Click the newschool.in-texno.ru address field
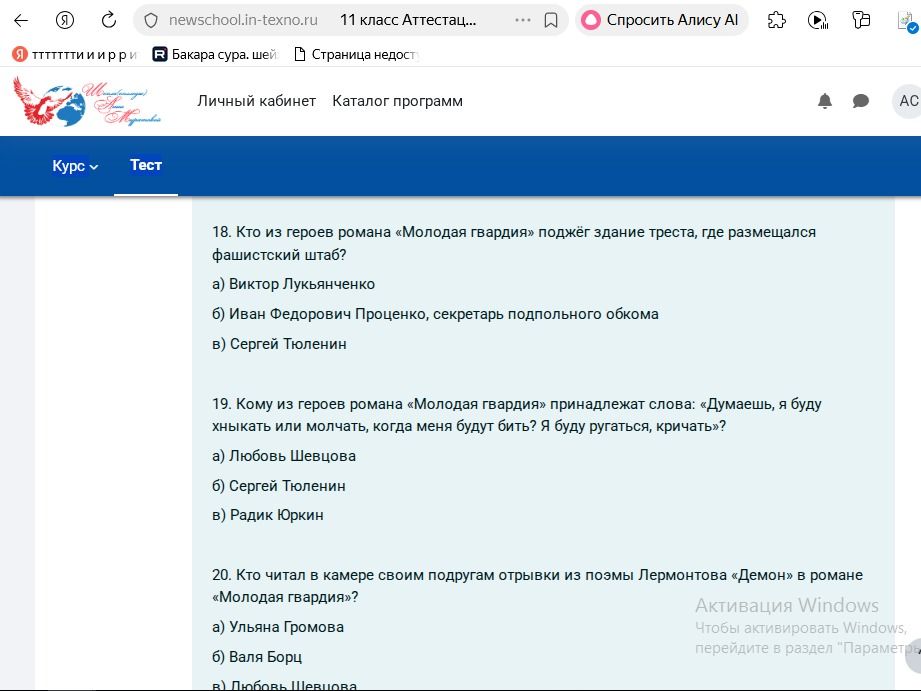Viewport: 921px width, 691px height. click(x=243, y=21)
